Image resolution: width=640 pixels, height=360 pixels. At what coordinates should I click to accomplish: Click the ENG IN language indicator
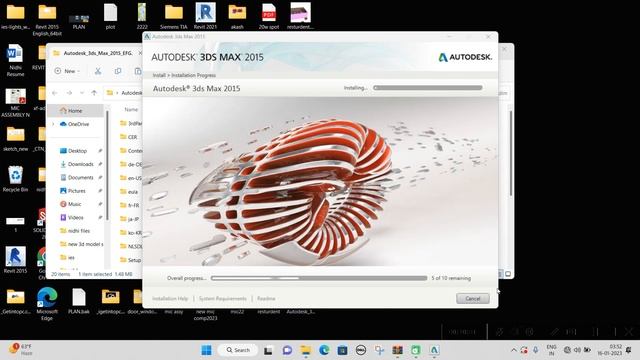(x=551, y=350)
